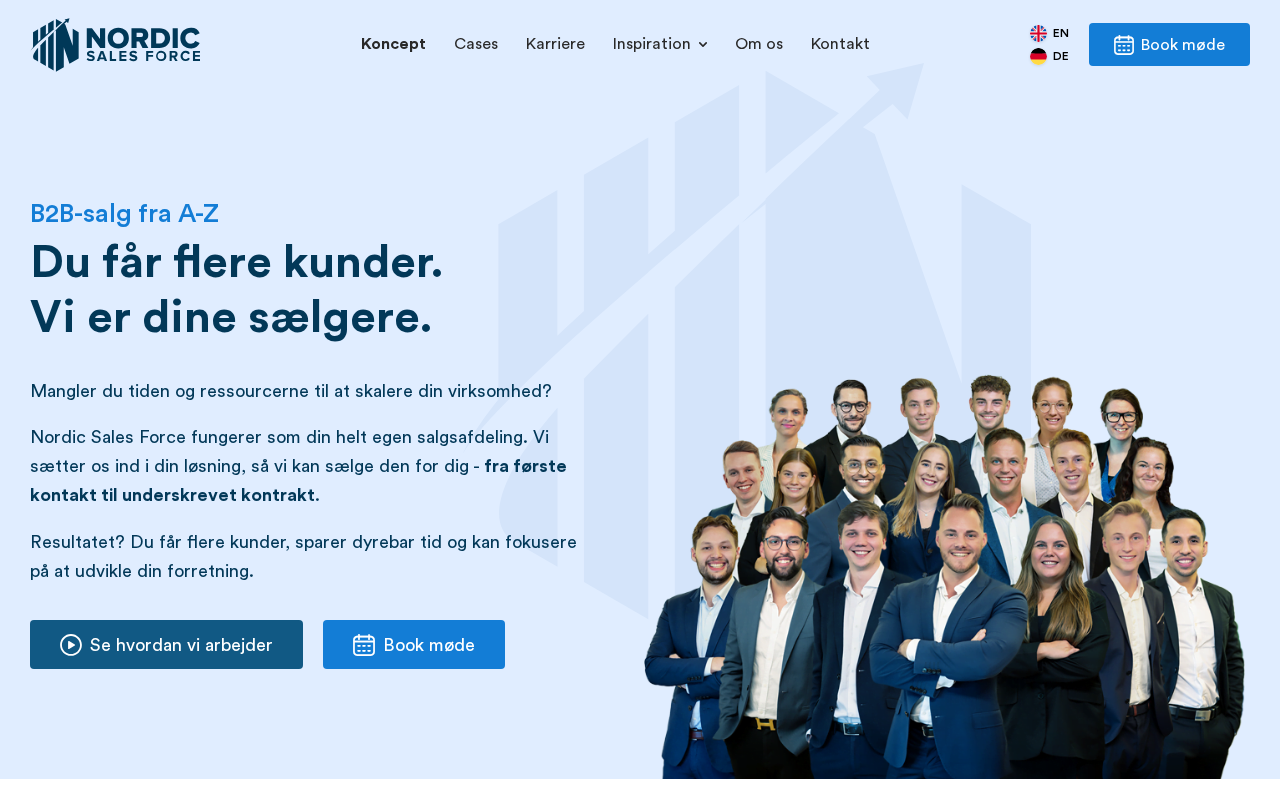Switch language to DE

click(1050, 56)
